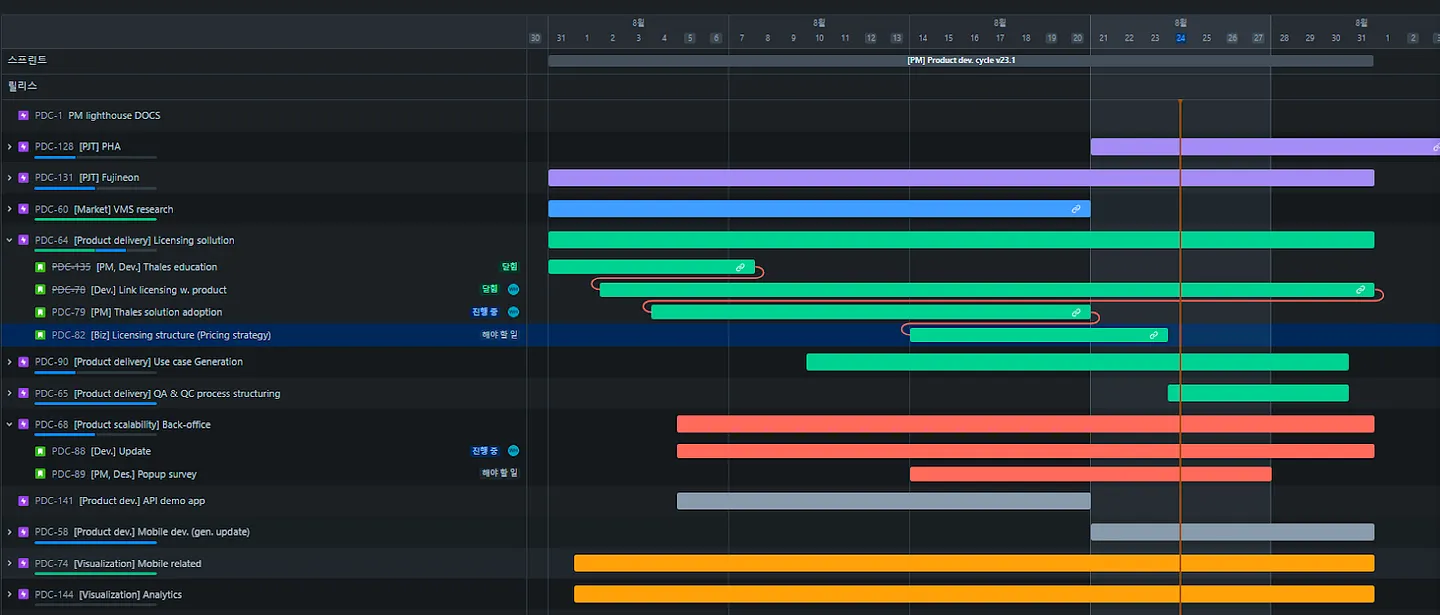This screenshot has width=1440, height=615.
Task: Open the PDC-89 Popup survey story
Action: [143, 475]
